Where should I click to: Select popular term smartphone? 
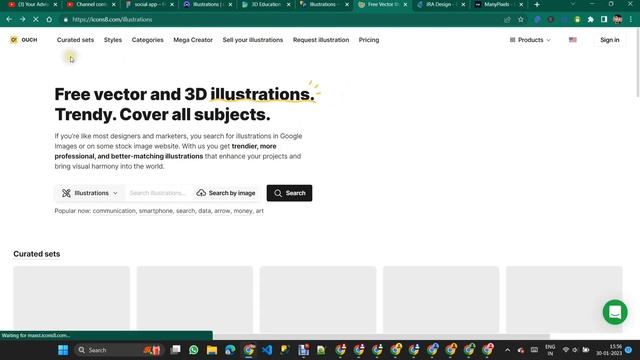pyautogui.click(x=156, y=211)
